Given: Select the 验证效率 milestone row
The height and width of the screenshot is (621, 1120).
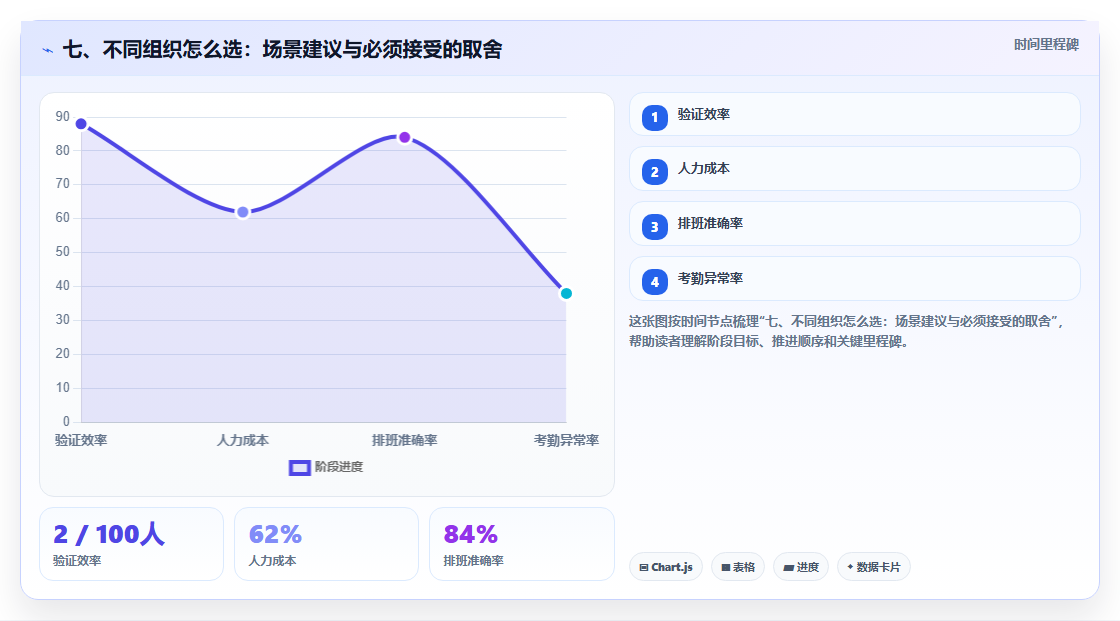Looking at the screenshot, I should (854, 114).
